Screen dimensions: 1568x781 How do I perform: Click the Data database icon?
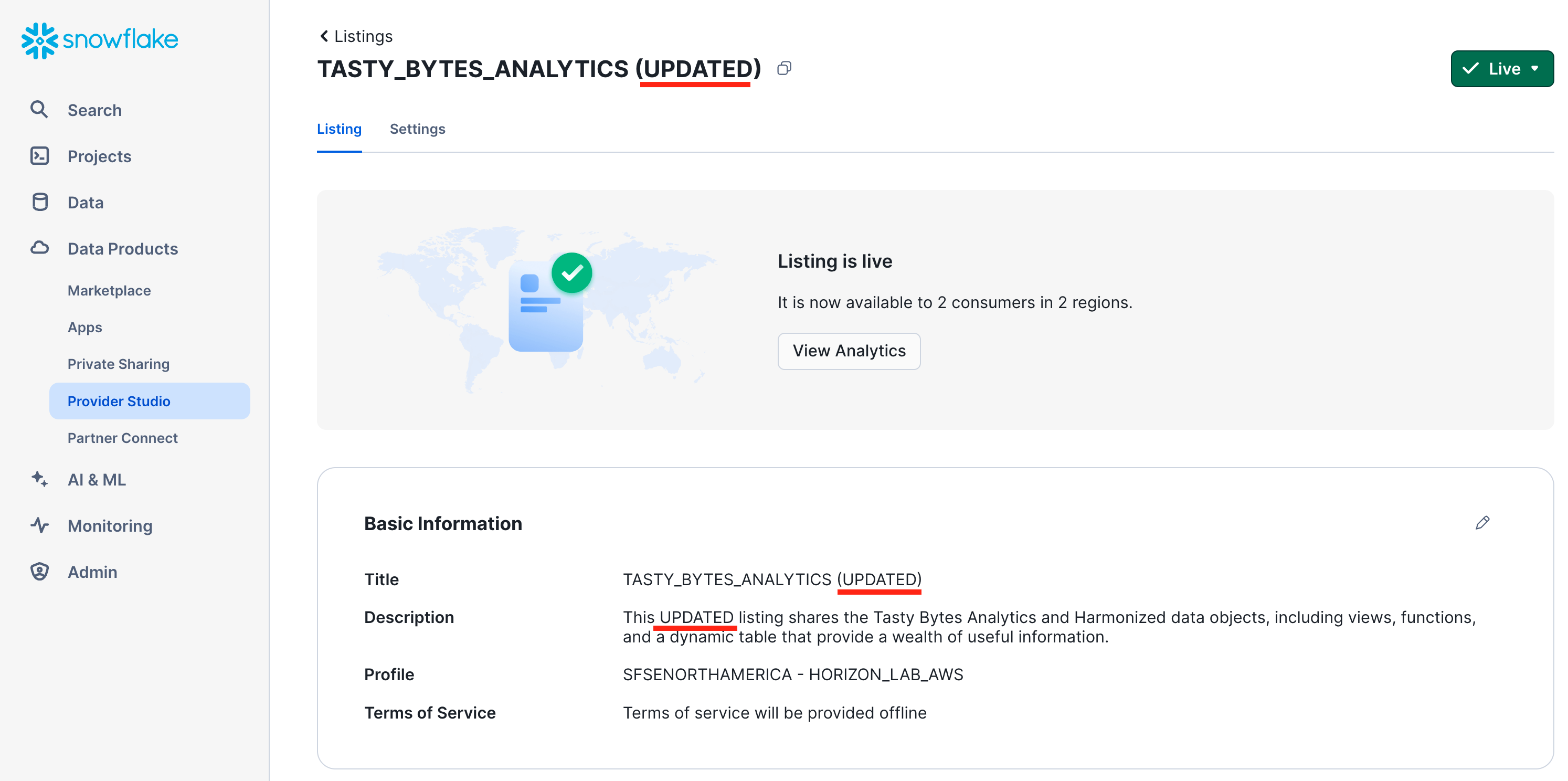point(39,202)
